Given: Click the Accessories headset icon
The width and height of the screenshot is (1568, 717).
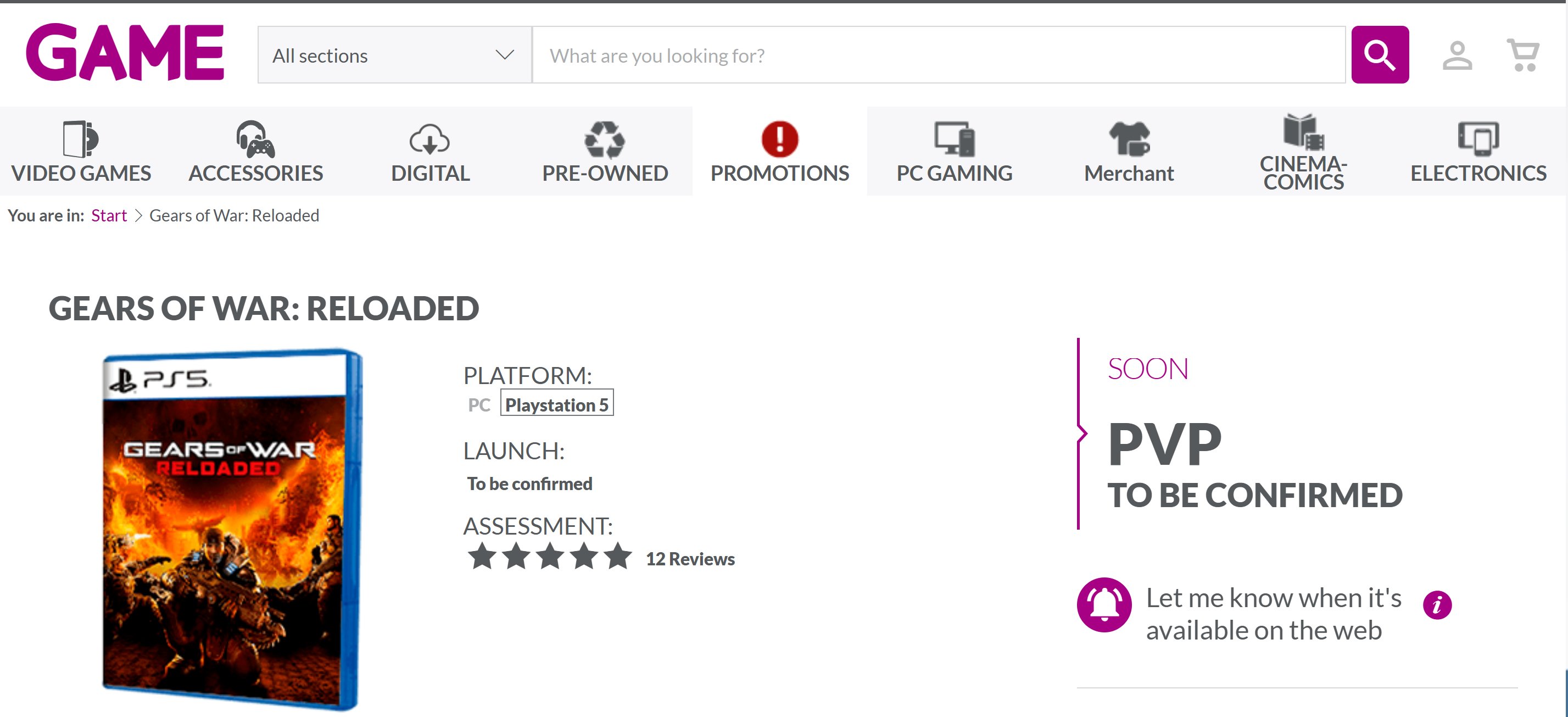Looking at the screenshot, I should coord(255,139).
